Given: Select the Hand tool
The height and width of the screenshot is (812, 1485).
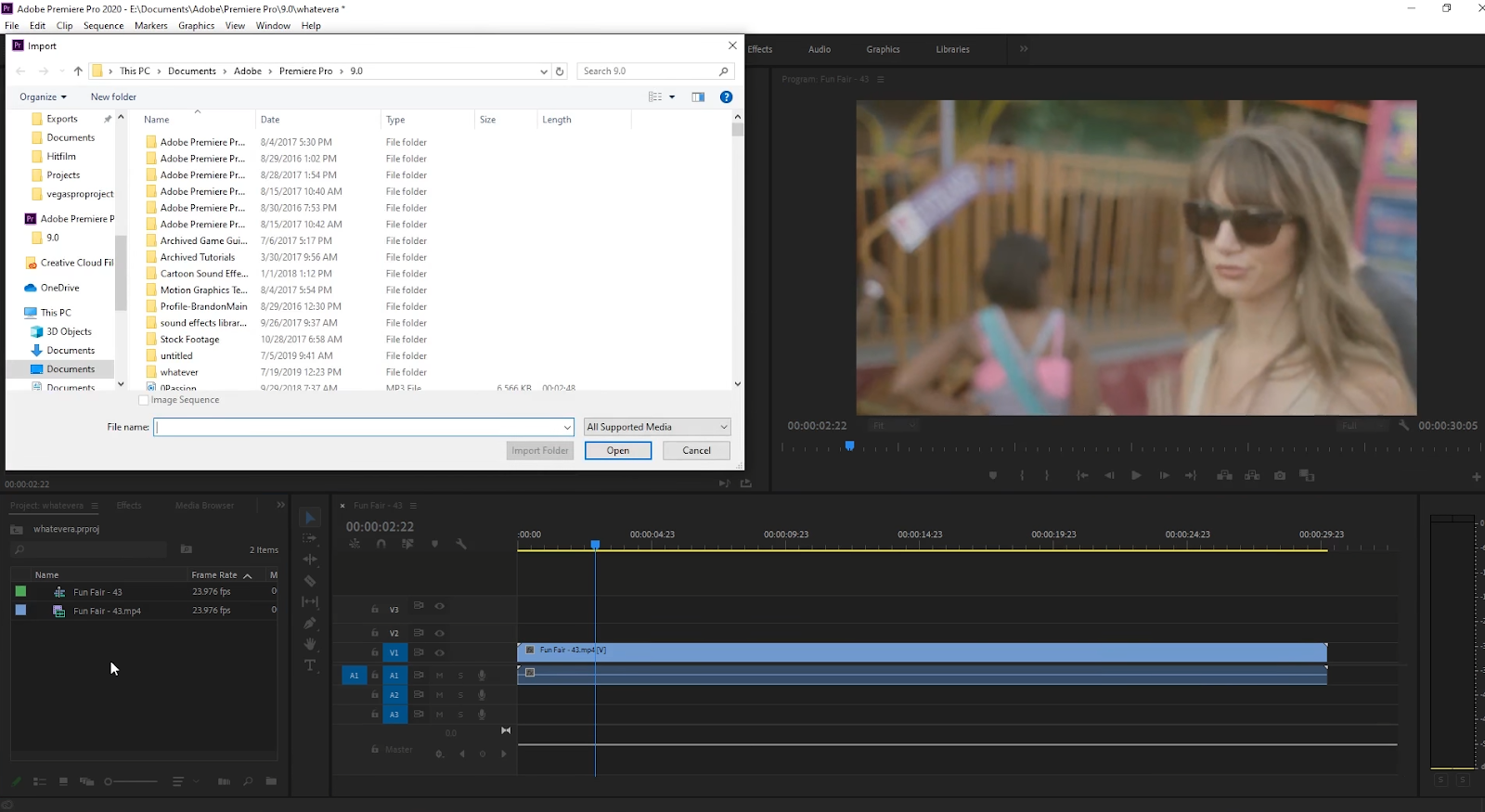Looking at the screenshot, I should click(x=310, y=644).
